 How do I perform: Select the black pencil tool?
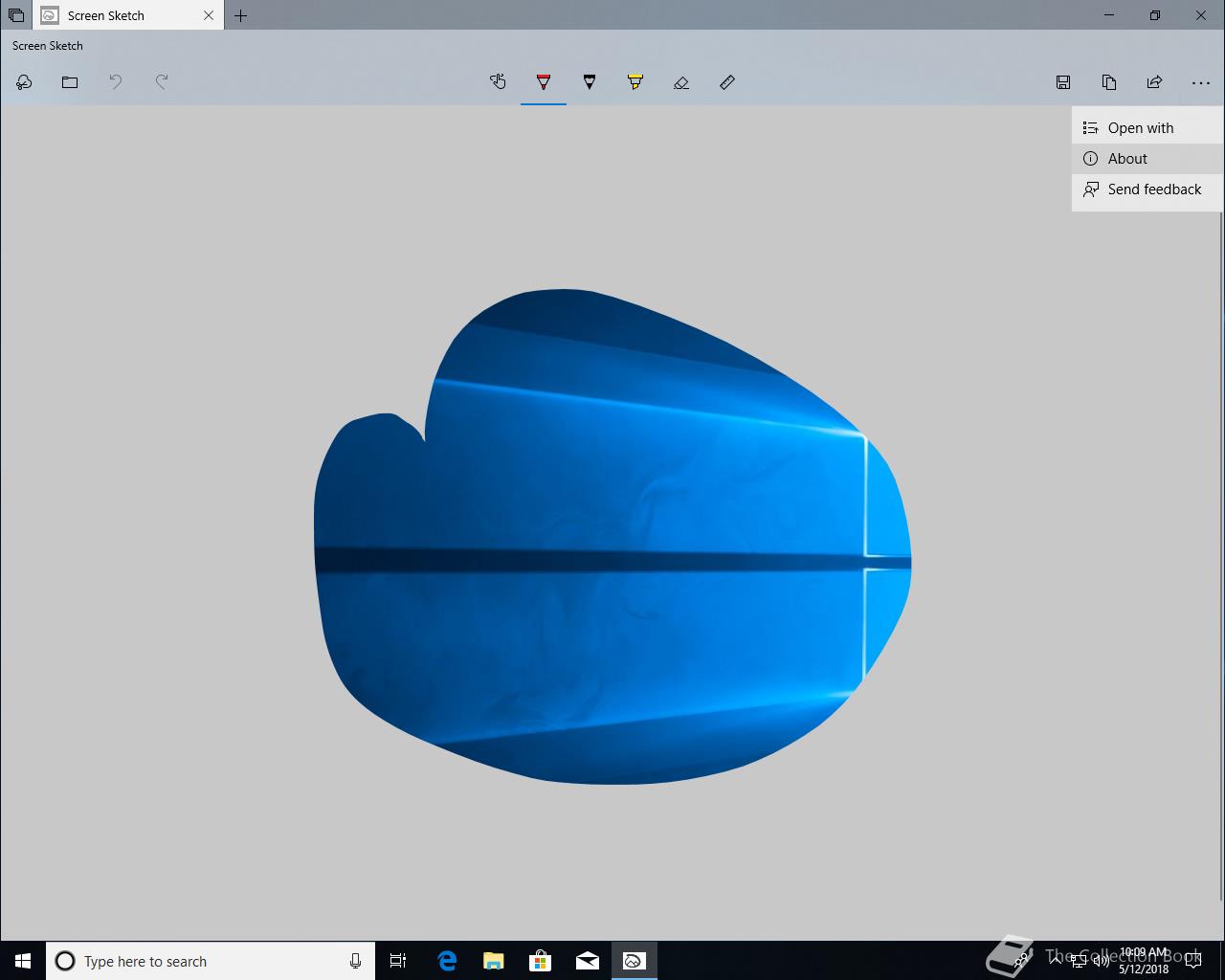point(590,82)
